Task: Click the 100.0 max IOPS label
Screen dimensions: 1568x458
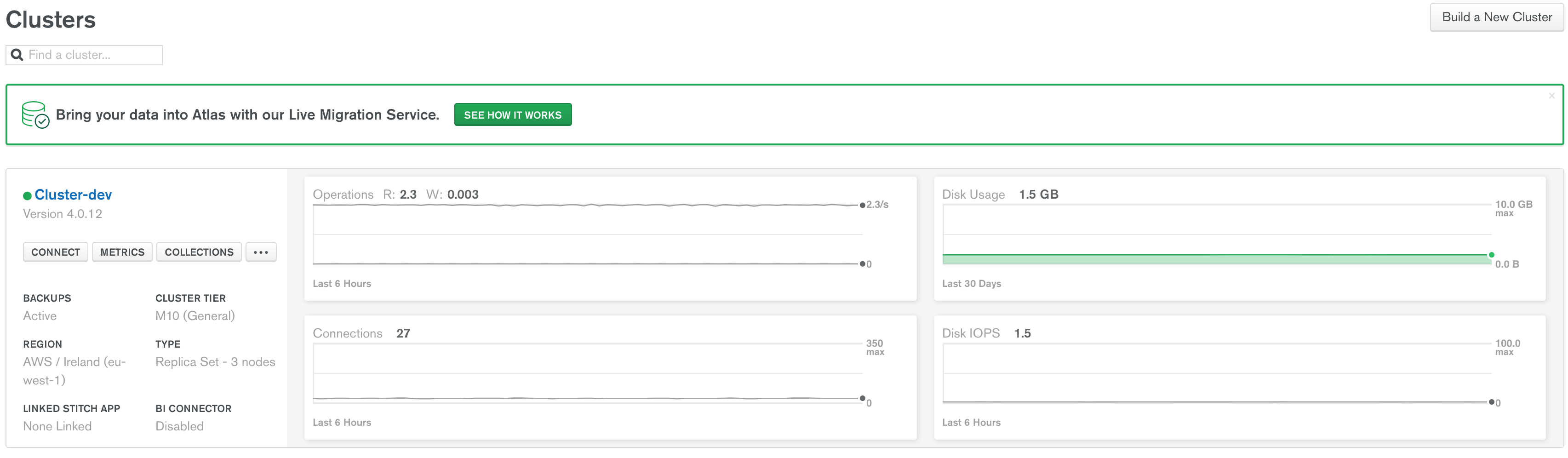Action: click(1507, 347)
